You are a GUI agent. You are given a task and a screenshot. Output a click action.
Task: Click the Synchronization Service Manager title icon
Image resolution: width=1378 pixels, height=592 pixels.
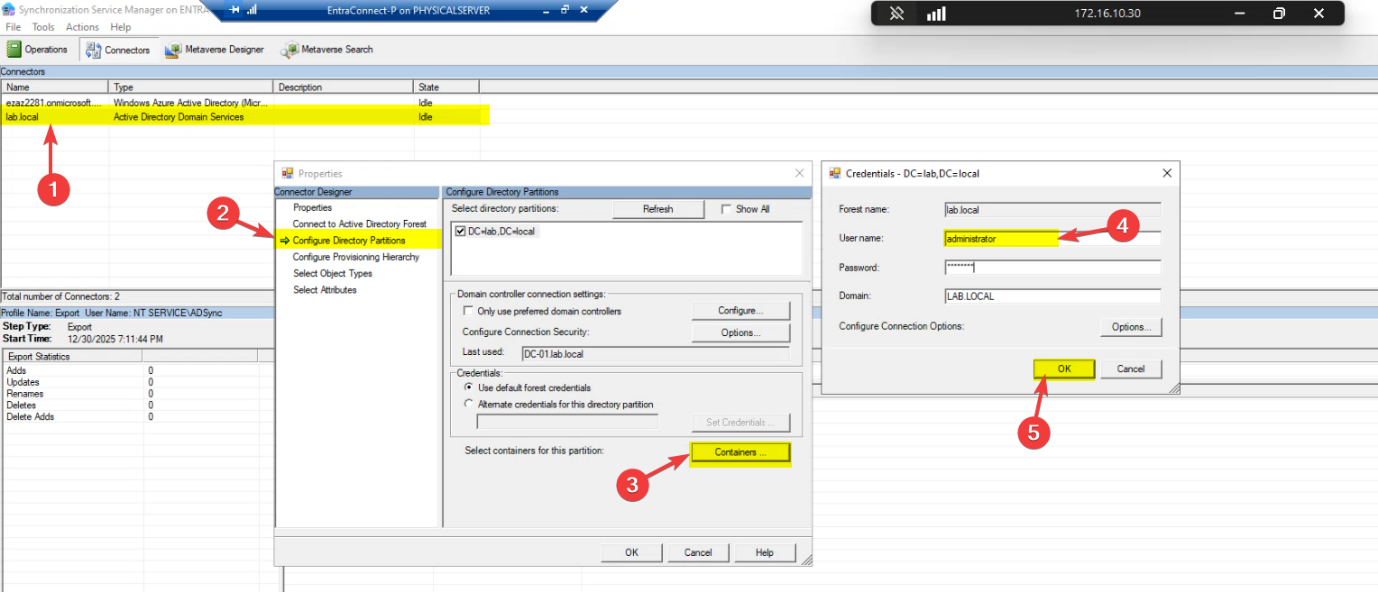pos(9,9)
